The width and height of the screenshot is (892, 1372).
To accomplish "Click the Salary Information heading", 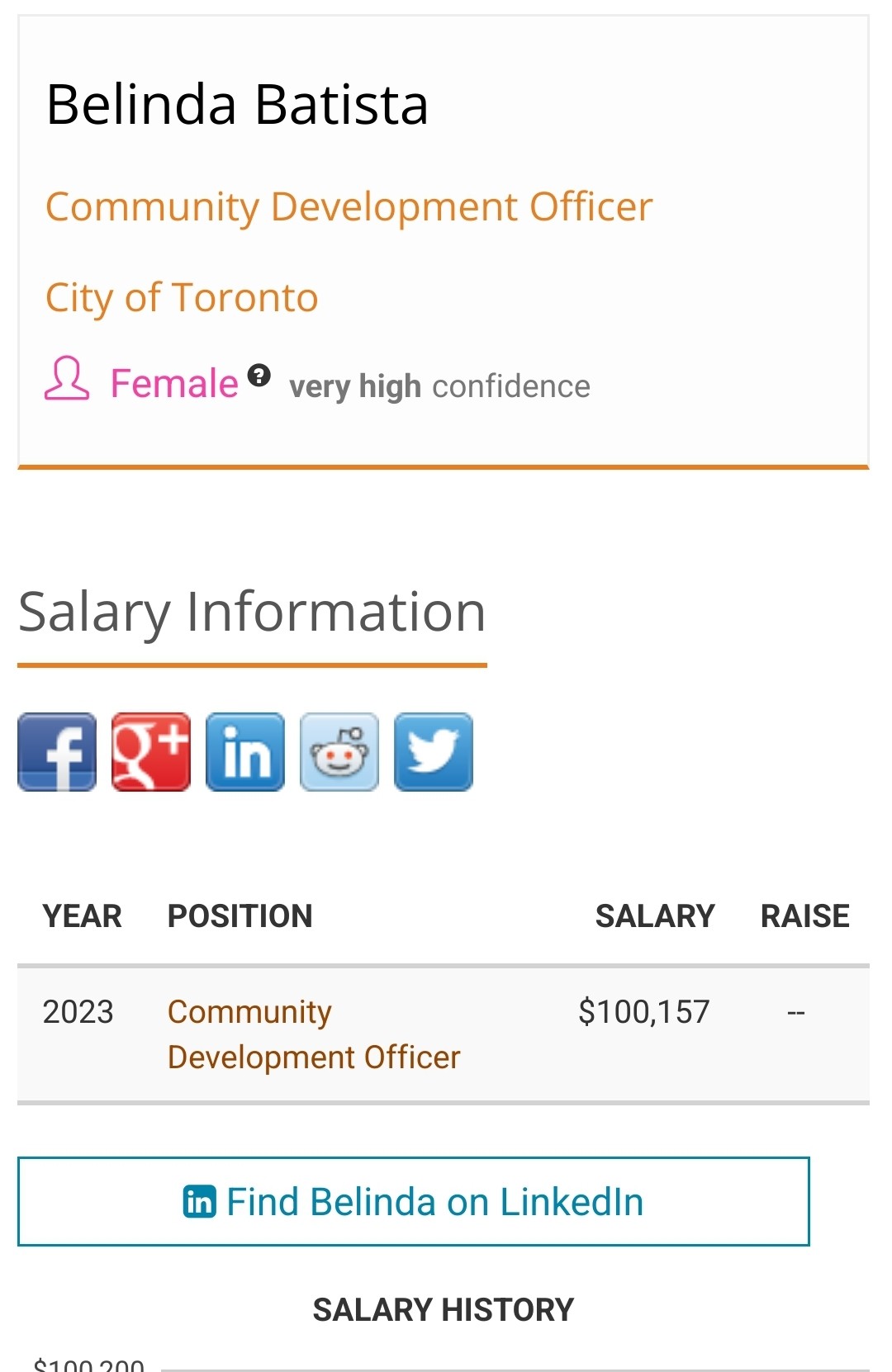I will pos(252,612).
